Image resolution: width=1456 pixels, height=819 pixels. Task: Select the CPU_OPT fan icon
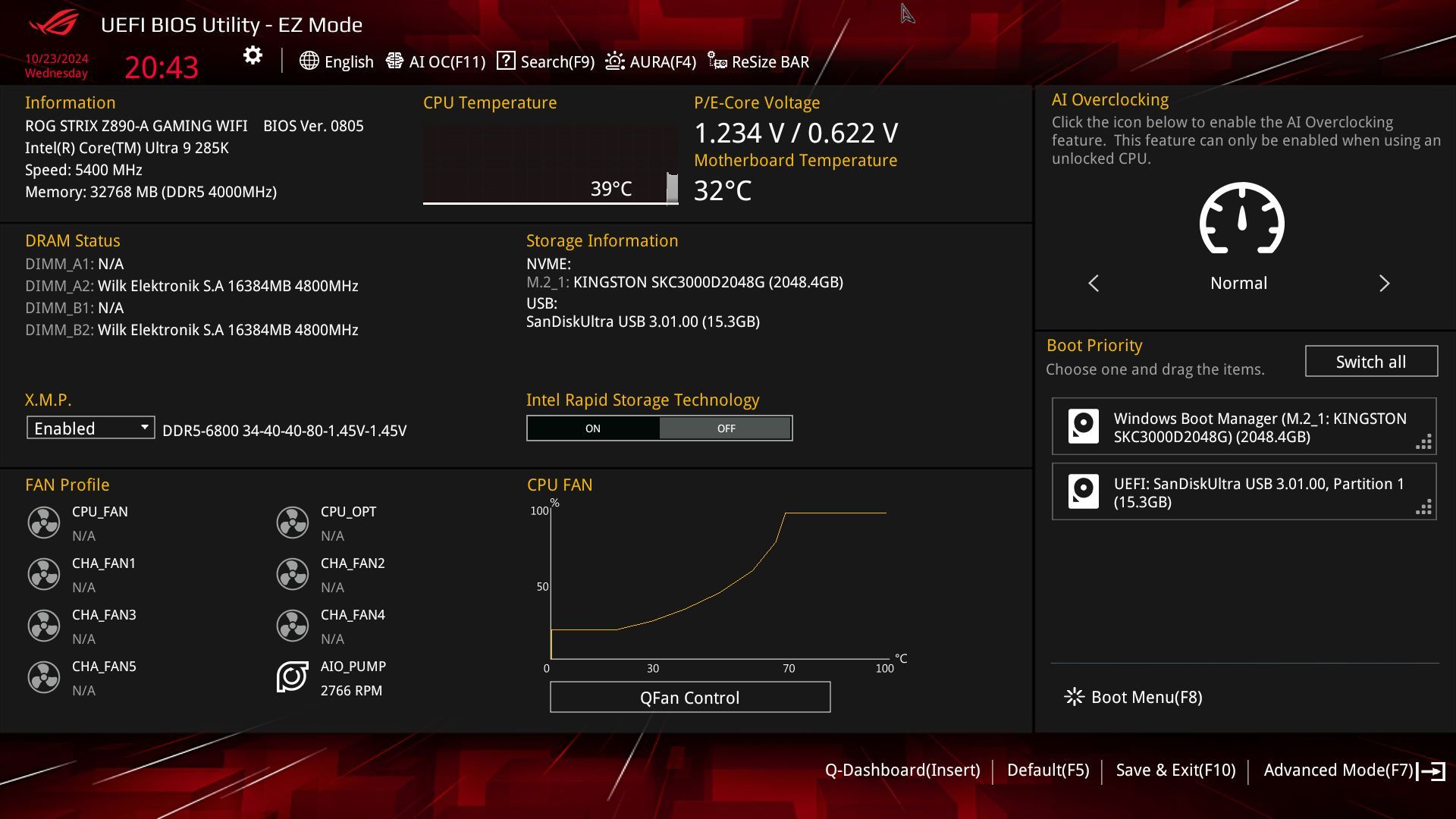click(293, 522)
